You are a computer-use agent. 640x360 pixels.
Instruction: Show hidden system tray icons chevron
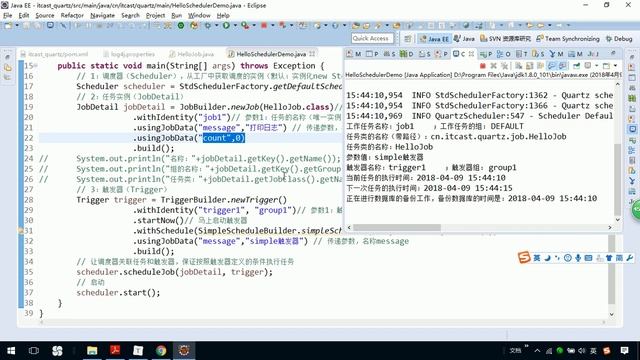pyautogui.click(x=537, y=351)
